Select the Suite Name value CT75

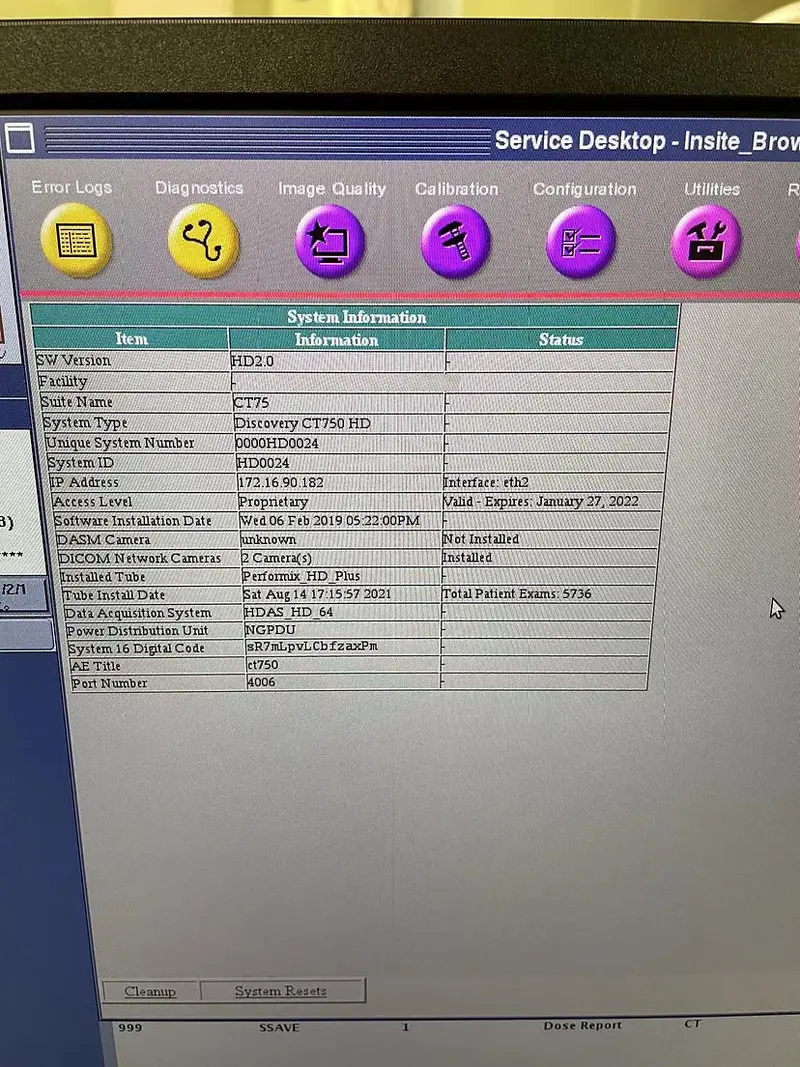click(x=251, y=403)
